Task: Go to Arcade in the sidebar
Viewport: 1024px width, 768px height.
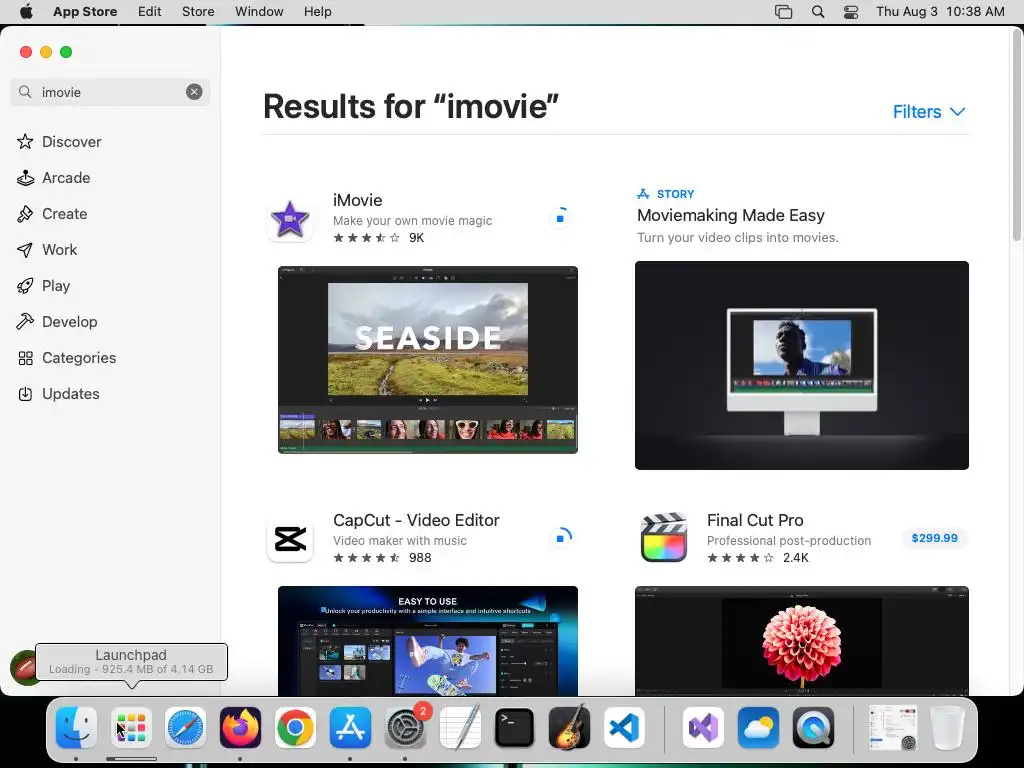Action: (x=54, y=178)
